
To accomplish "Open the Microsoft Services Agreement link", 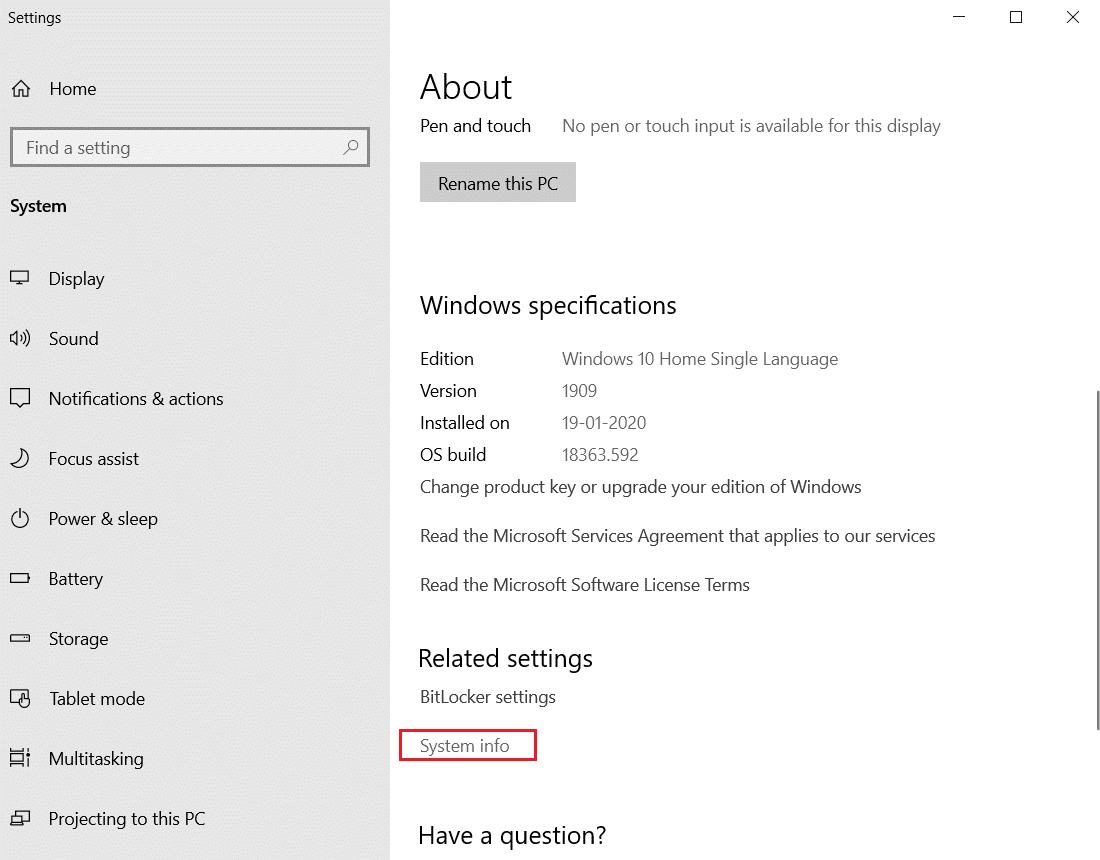I will point(677,535).
